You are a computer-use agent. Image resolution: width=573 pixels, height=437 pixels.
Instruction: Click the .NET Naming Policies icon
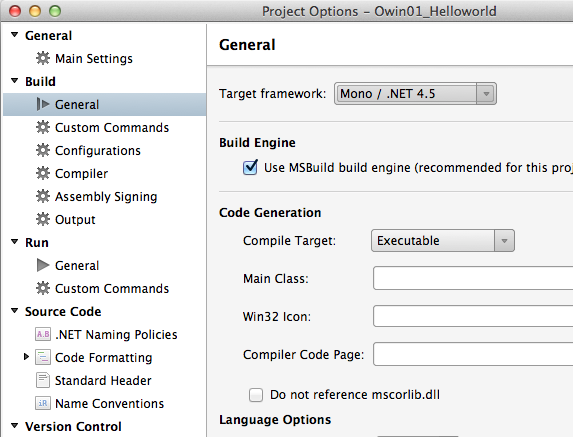point(43,334)
